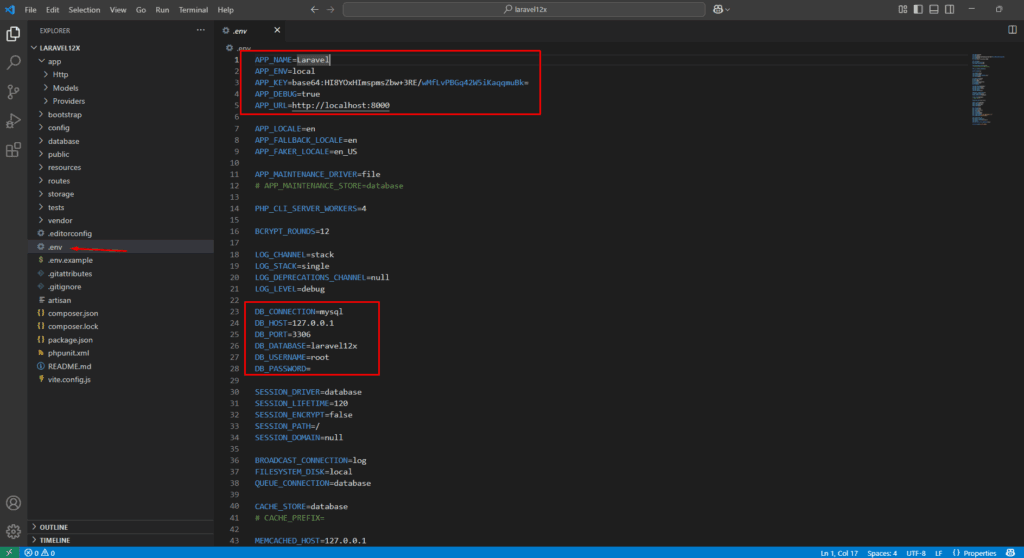The width and height of the screenshot is (1024, 558).
Task: Open the Manage gear icon
Action: [14, 531]
